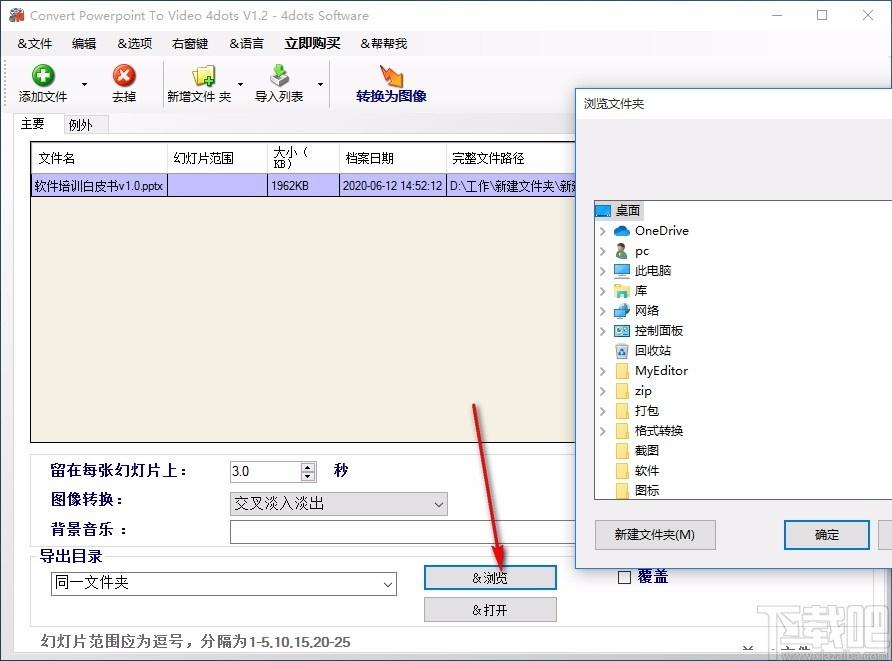Open the File (&文件) menu
The height and width of the screenshot is (661, 892).
(35, 43)
